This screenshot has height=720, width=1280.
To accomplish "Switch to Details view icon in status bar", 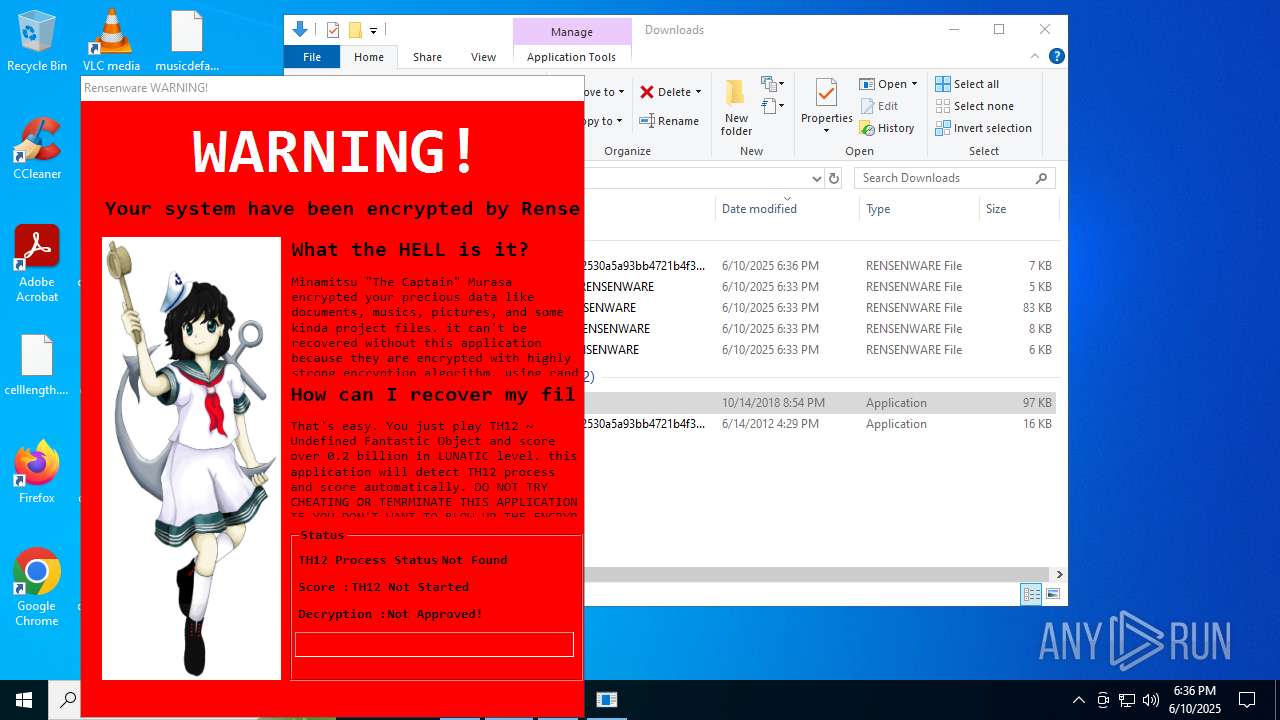I will tap(1031, 594).
